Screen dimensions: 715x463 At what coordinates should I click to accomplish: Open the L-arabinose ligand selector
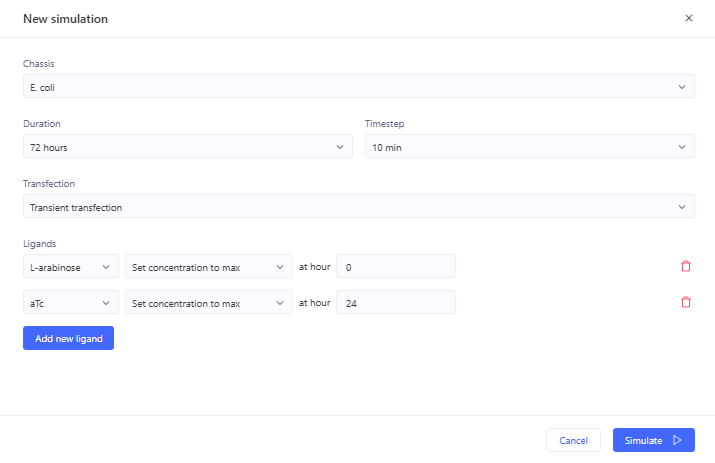[71, 266]
